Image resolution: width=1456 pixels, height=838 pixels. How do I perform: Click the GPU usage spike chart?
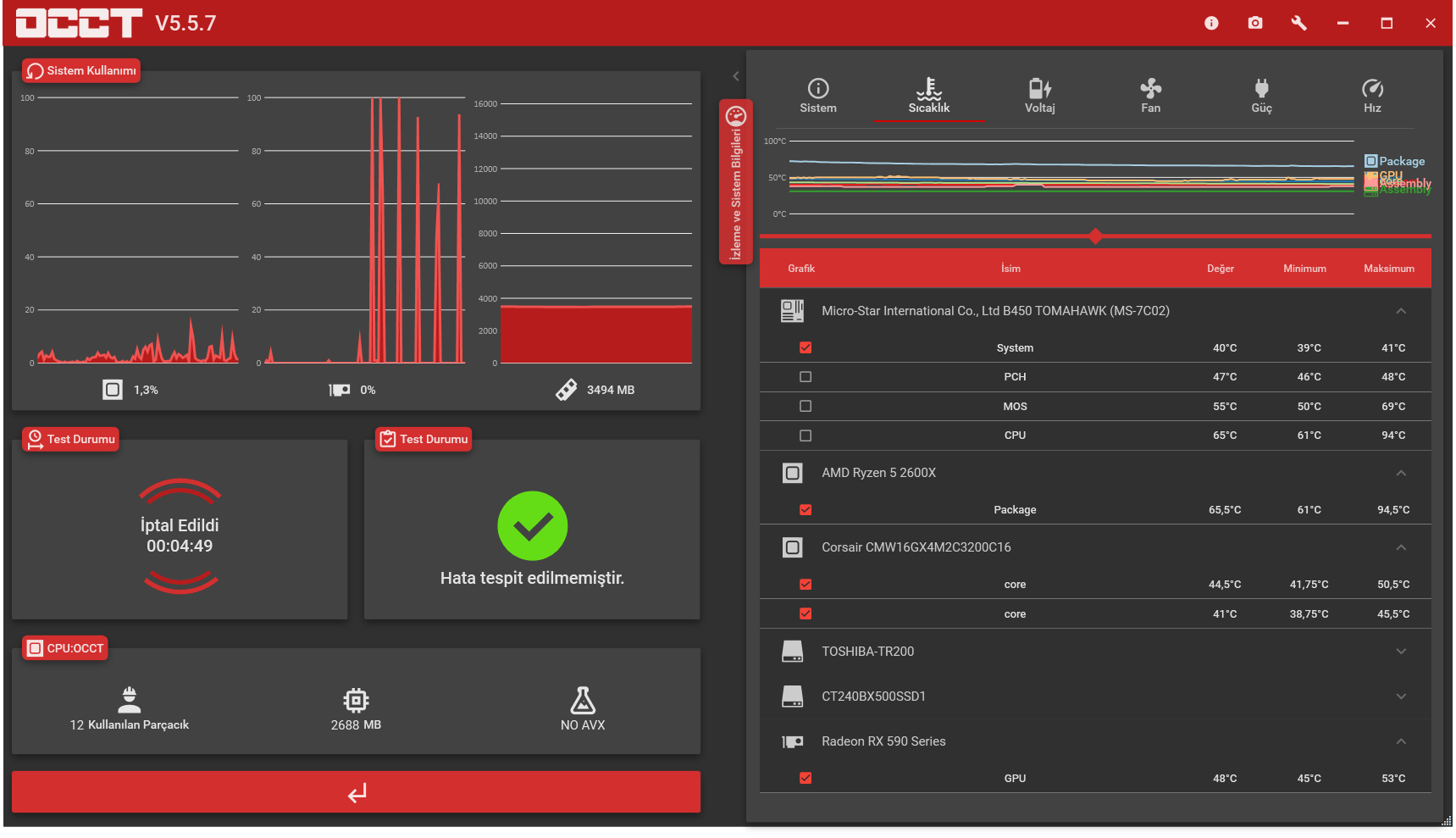pos(364,230)
